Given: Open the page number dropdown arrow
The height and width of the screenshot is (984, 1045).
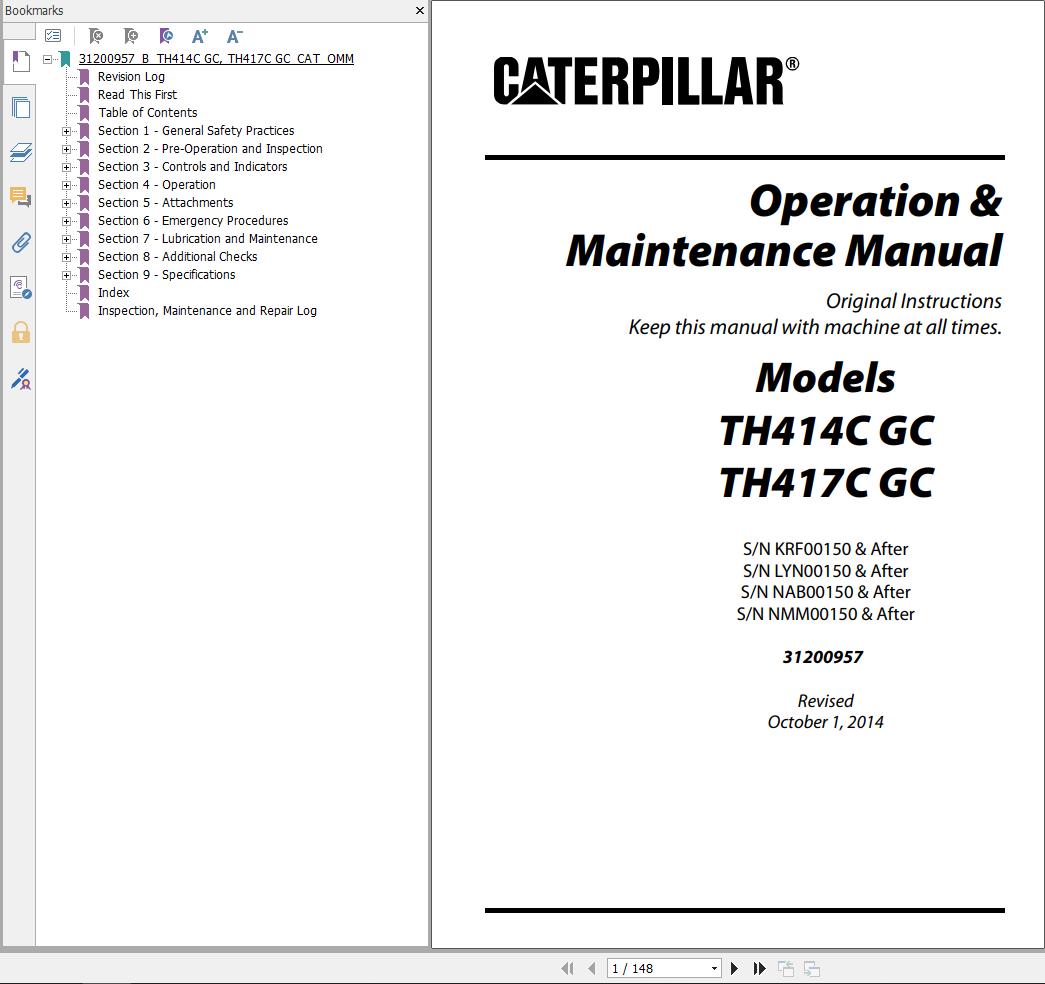Looking at the screenshot, I should [714, 968].
